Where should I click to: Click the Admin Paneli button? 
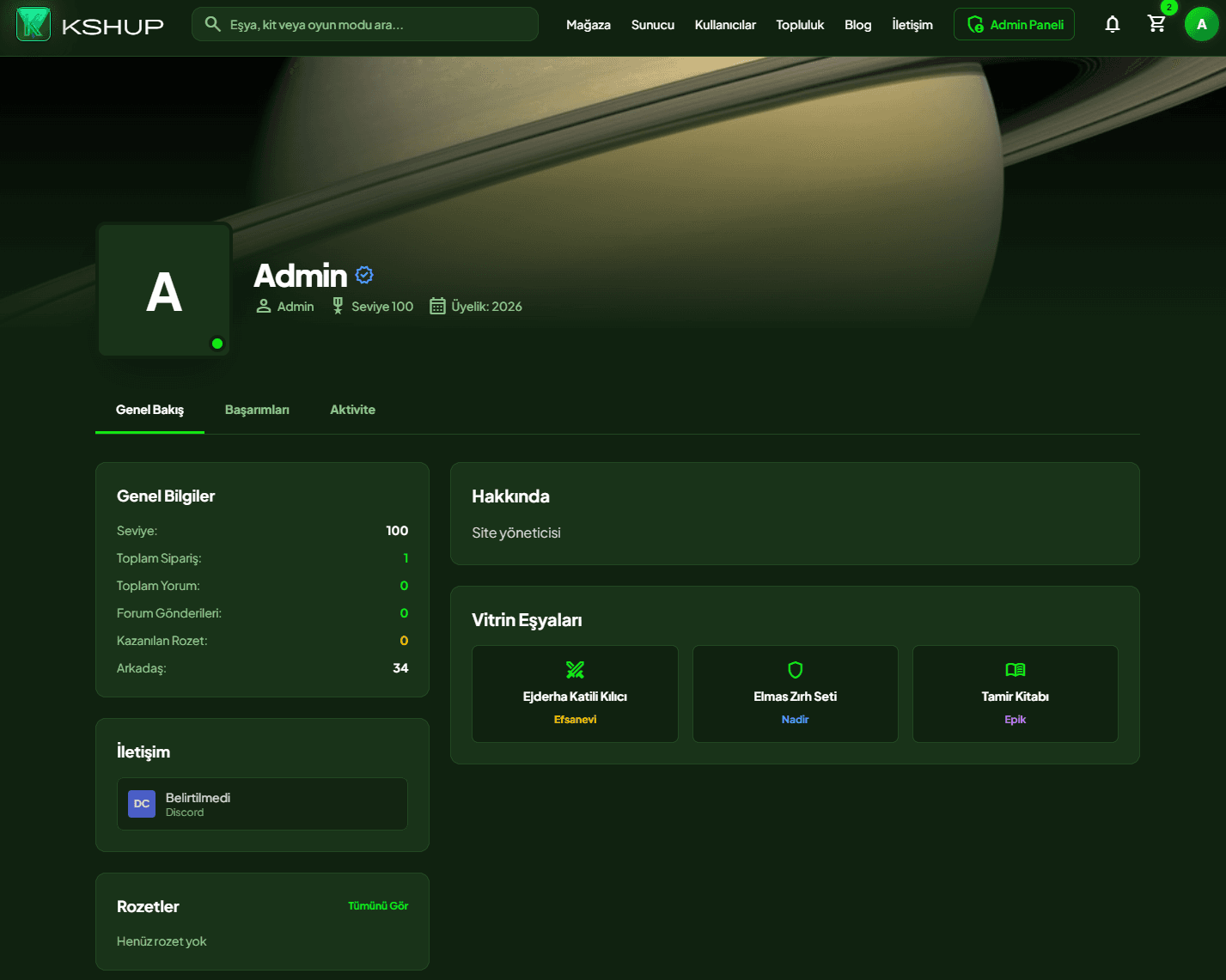(x=1014, y=24)
